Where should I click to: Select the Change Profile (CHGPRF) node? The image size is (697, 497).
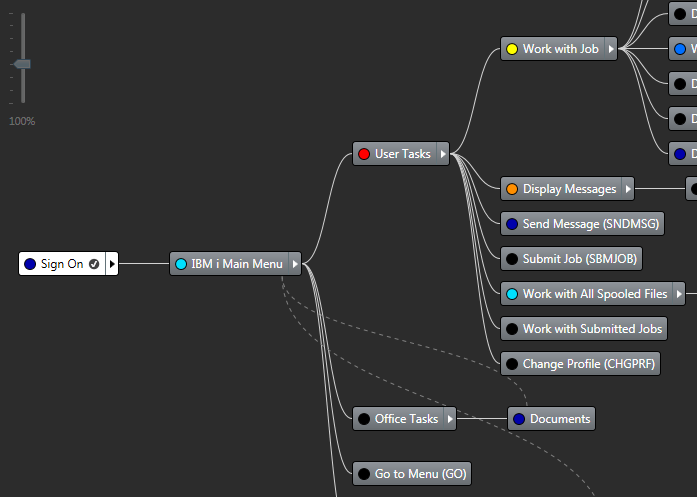tap(581, 364)
